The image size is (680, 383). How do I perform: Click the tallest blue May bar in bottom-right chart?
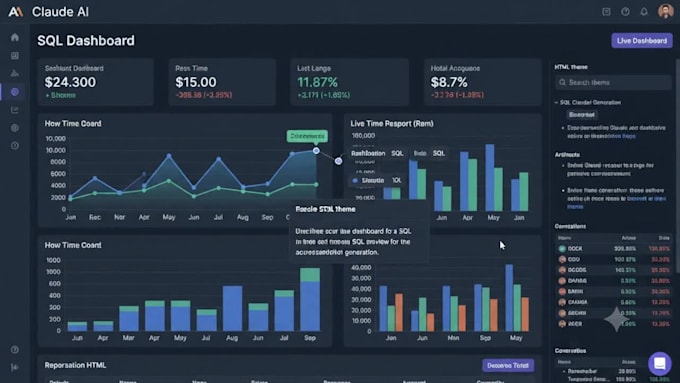coord(509,298)
